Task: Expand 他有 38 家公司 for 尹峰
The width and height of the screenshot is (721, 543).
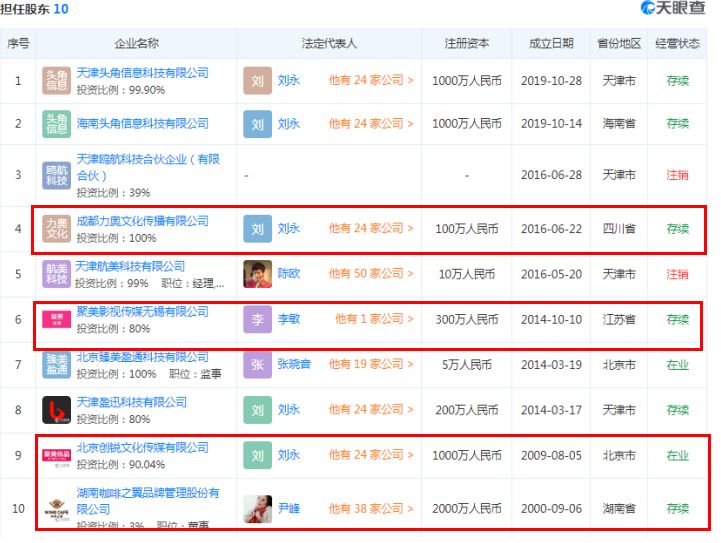Action: (x=371, y=508)
